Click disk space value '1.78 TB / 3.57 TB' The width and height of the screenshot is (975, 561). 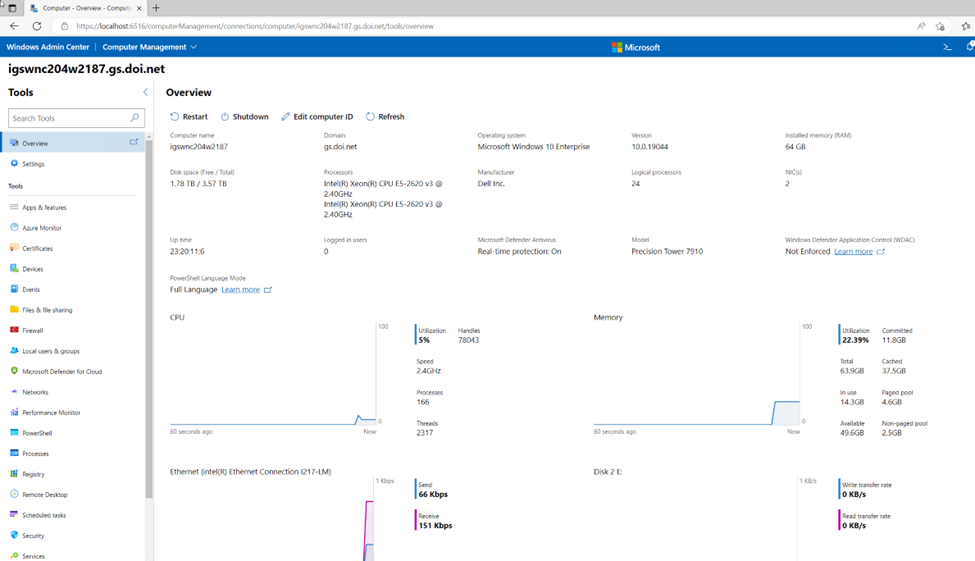(198, 183)
